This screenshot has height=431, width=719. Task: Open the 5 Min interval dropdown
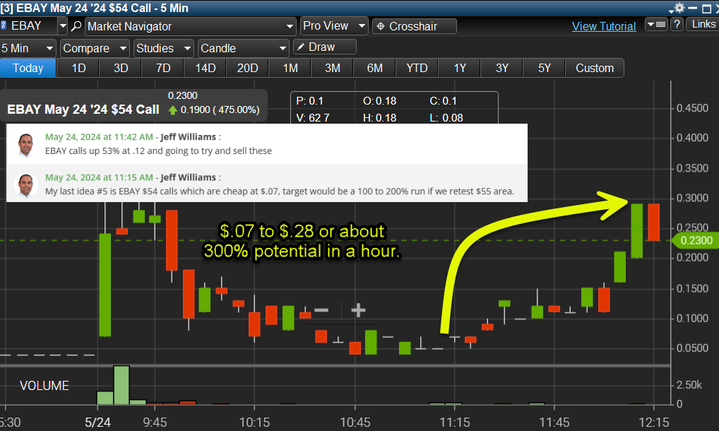tap(28, 48)
